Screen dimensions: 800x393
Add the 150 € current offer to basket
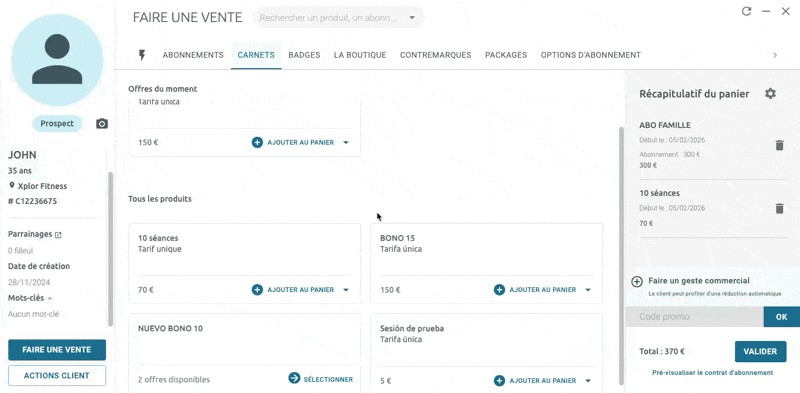(x=293, y=142)
